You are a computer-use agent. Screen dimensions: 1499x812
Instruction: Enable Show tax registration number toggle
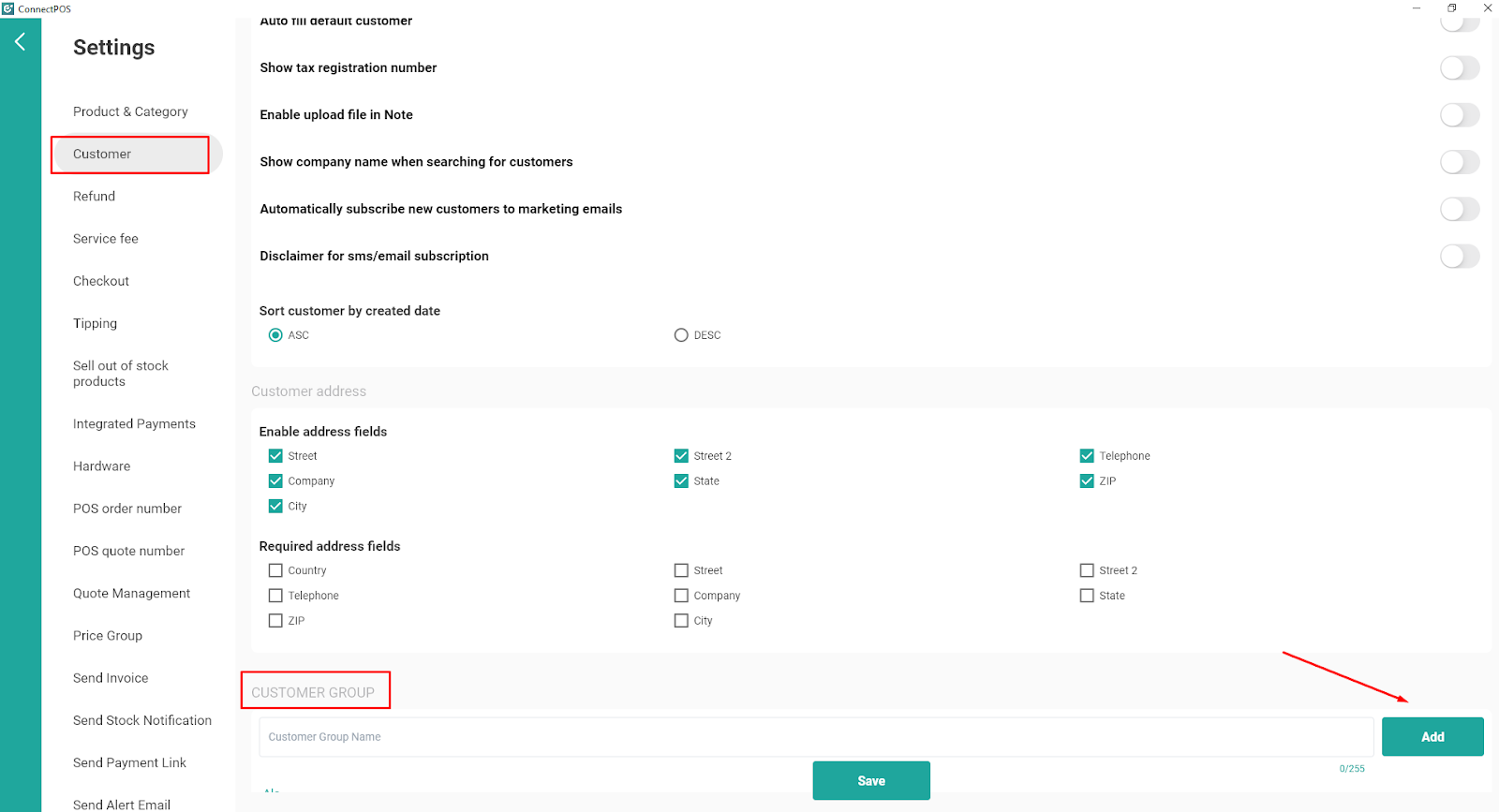[x=1459, y=68]
